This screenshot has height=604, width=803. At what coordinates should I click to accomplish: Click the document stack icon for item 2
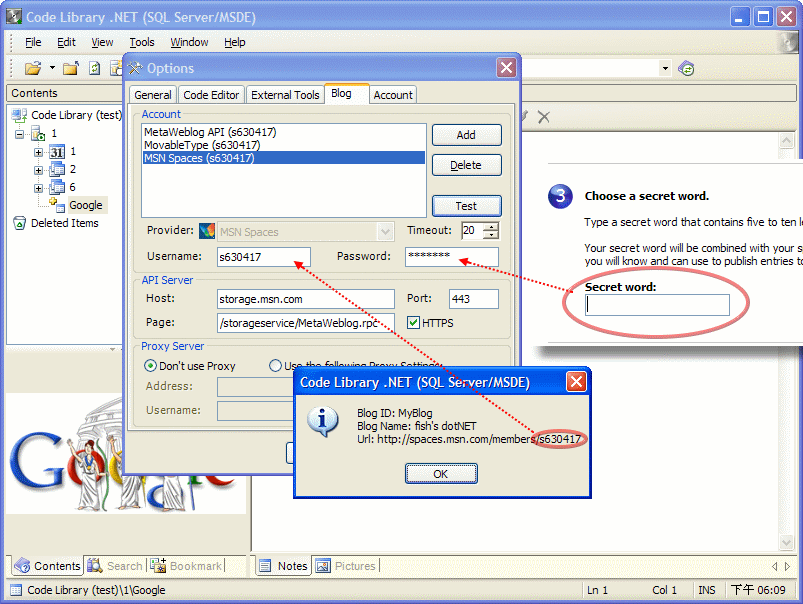57,169
